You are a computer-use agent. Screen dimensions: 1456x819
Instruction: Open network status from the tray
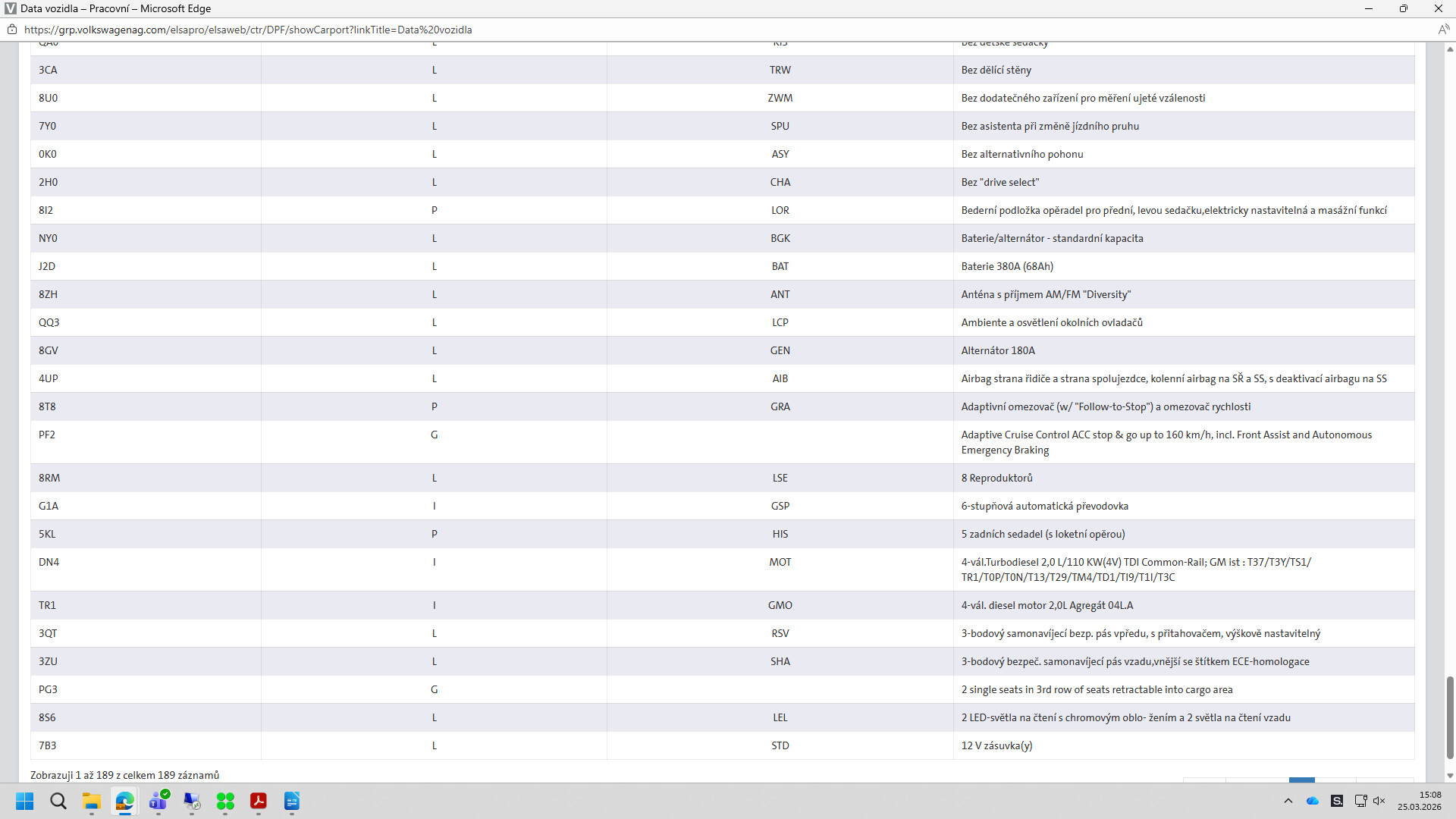pos(1360,801)
